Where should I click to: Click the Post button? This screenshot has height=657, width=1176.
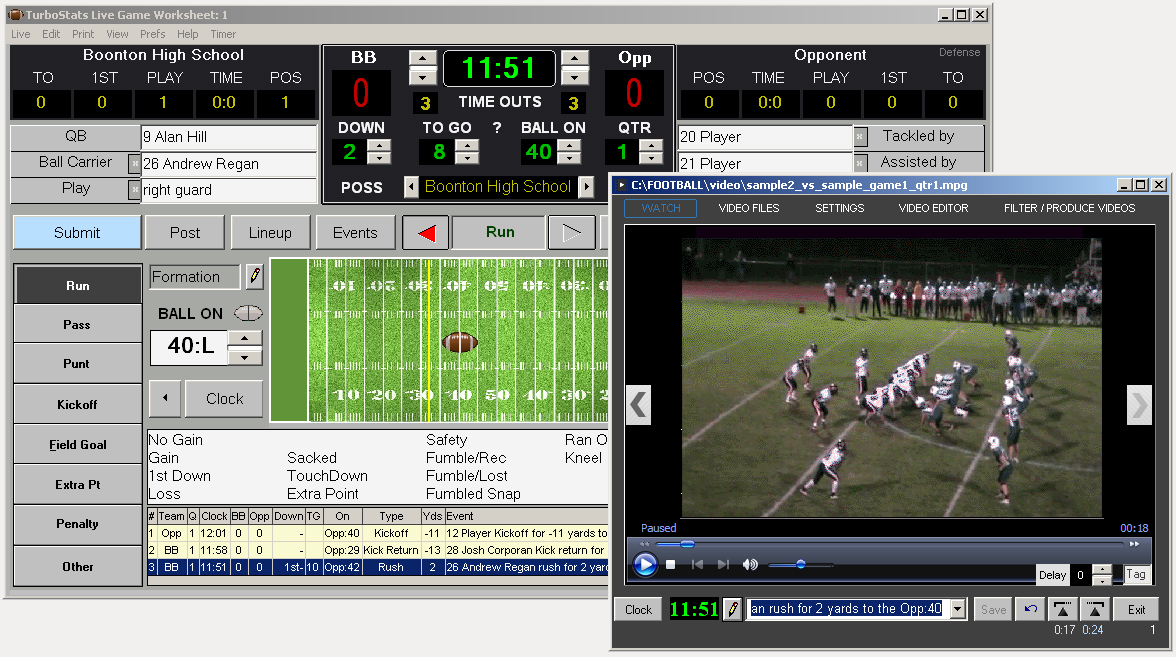pos(184,232)
